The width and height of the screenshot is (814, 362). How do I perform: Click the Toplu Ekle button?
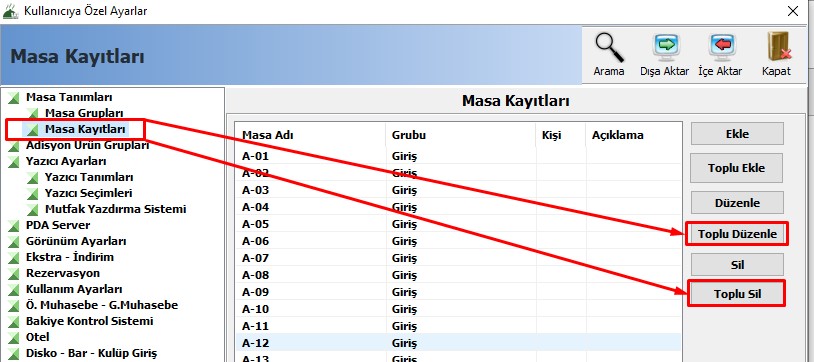[737, 168]
